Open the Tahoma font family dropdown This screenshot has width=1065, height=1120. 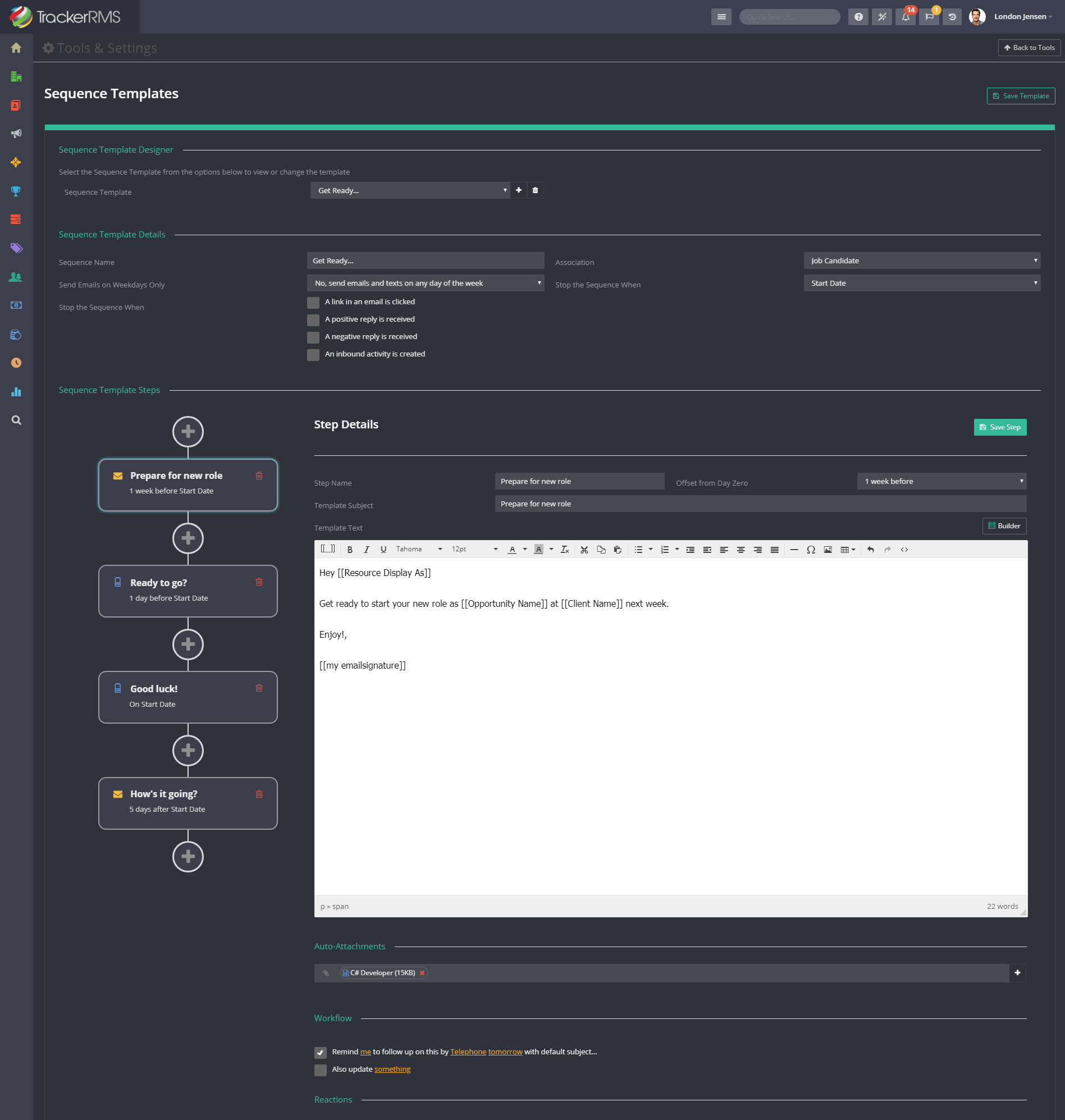[x=419, y=549]
